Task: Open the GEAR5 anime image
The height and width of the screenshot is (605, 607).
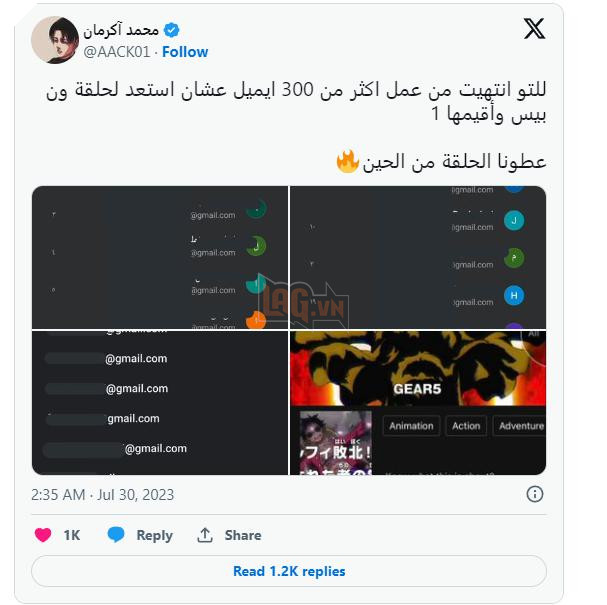Action: tap(418, 403)
